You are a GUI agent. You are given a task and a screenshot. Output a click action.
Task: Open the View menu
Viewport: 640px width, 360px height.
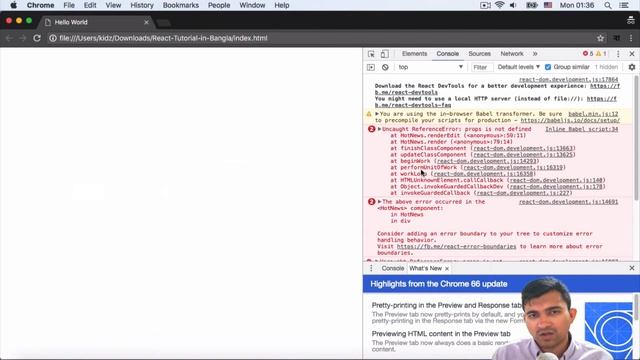pyautogui.click(x=113, y=5)
